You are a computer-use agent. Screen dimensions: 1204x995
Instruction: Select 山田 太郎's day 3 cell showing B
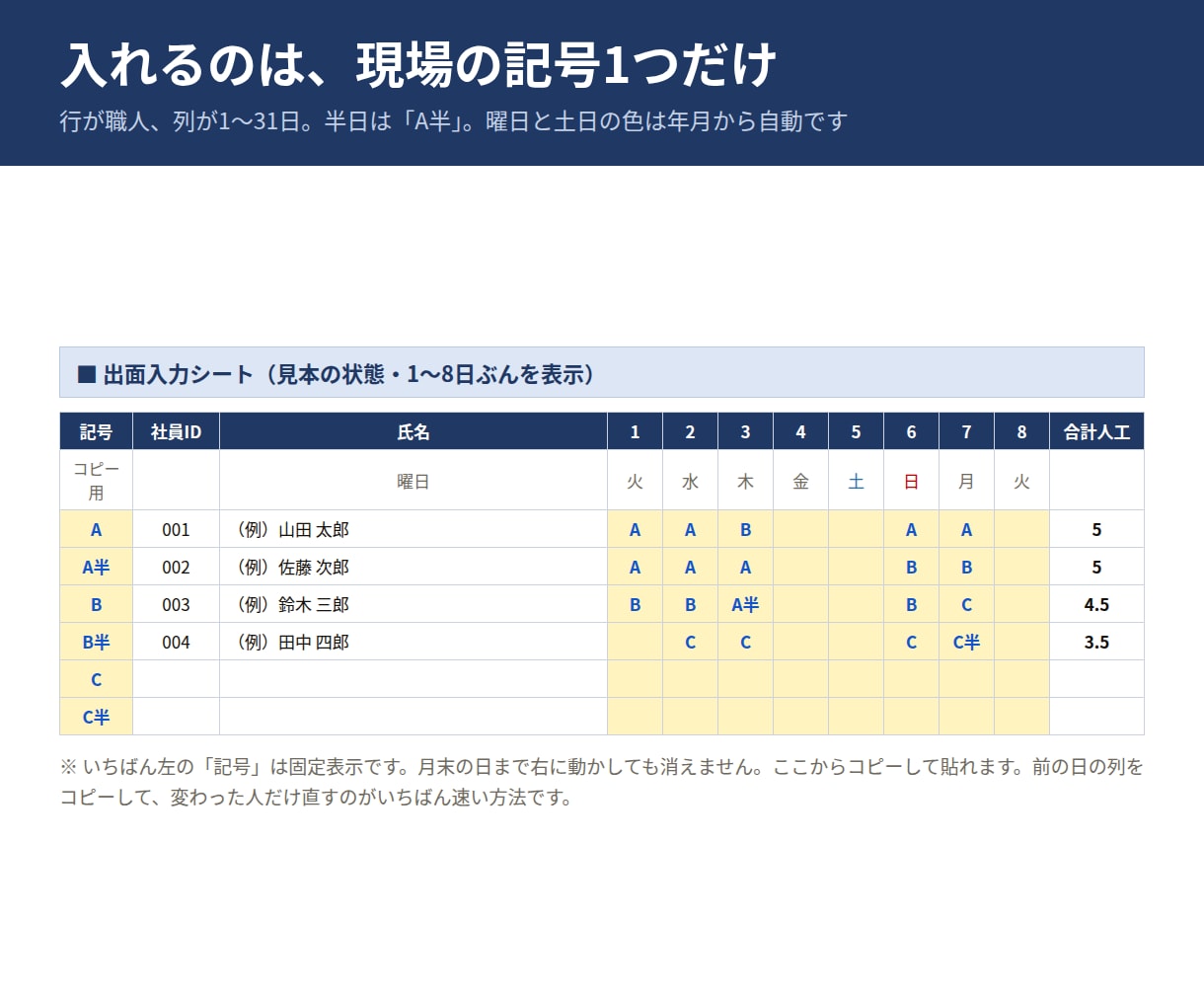coord(745,529)
